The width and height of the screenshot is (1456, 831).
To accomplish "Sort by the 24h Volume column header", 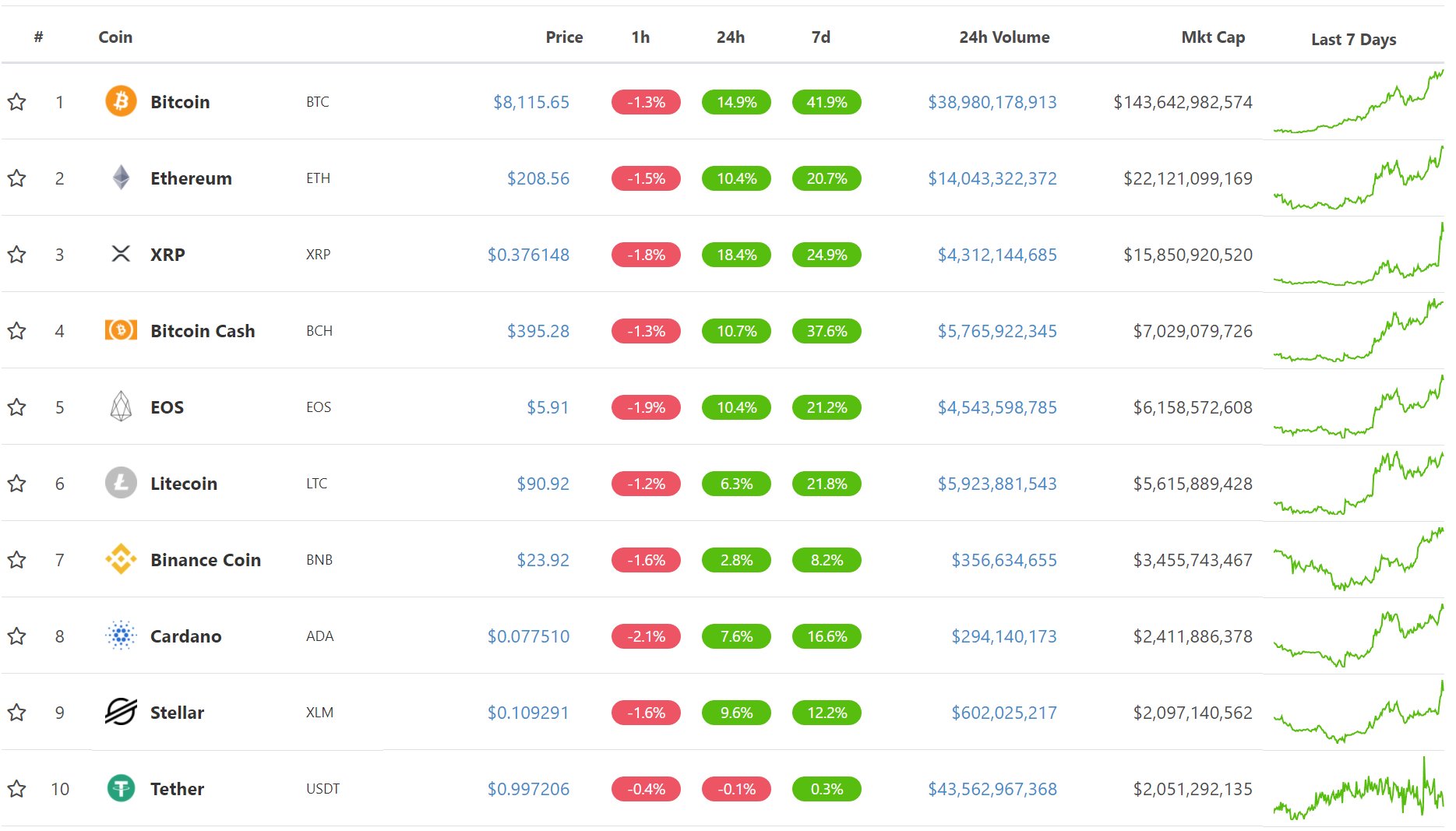I will click(x=1004, y=37).
